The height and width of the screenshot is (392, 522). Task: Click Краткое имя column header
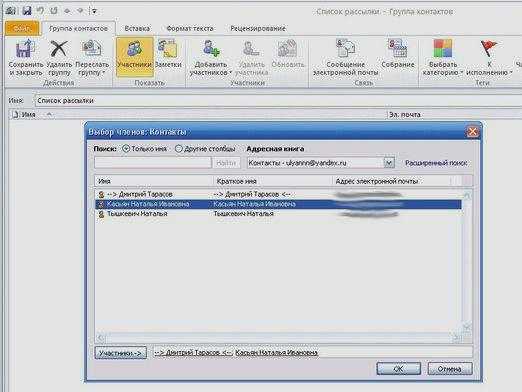point(272,181)
